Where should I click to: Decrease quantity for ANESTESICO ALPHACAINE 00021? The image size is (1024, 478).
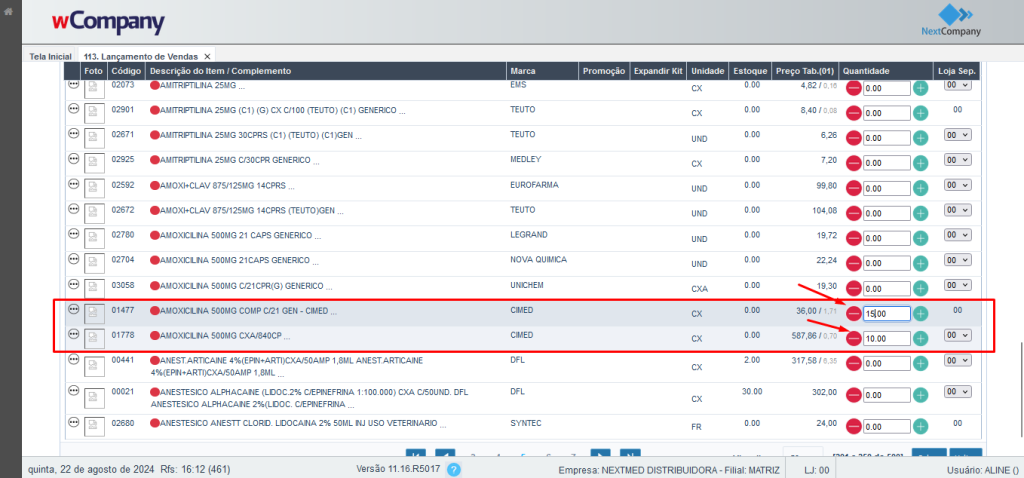(854, 395)
